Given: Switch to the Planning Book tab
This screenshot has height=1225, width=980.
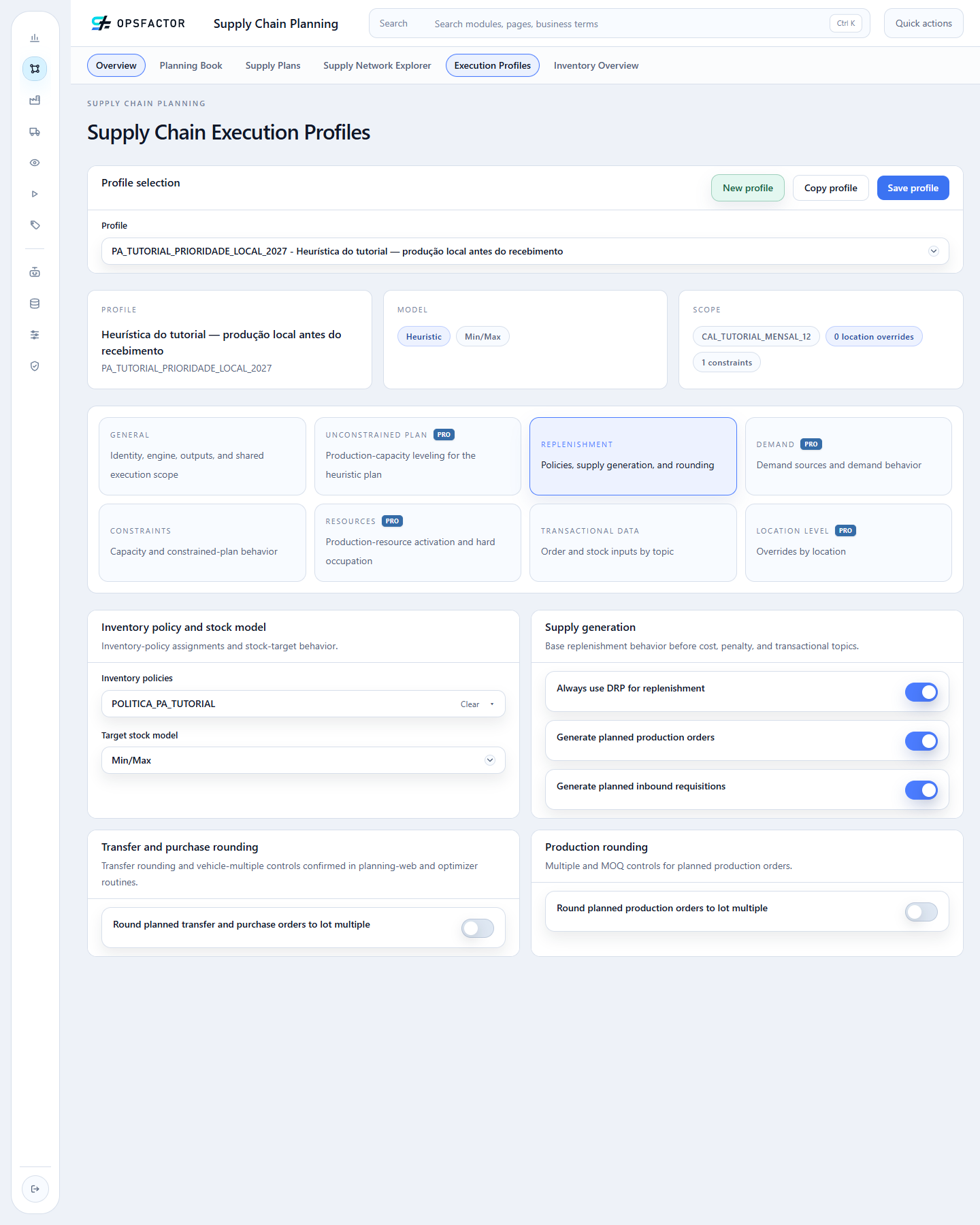Looking at the screenshot, I should click(191, 65).
